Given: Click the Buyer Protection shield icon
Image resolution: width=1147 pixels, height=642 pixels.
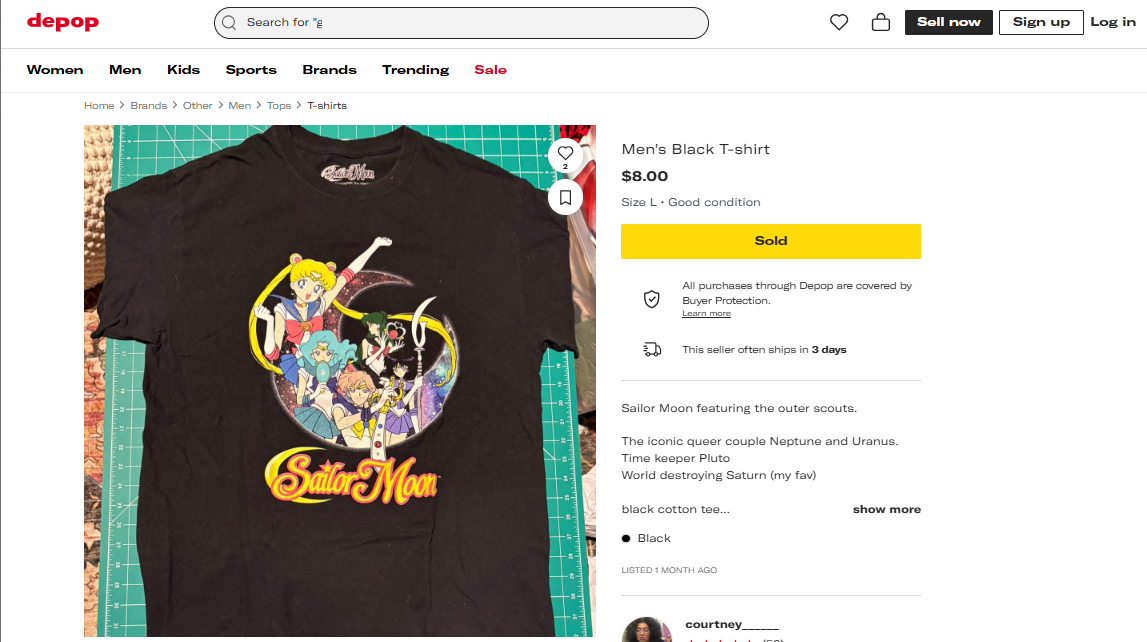Looking at the screenshot, I should [651, 299].
